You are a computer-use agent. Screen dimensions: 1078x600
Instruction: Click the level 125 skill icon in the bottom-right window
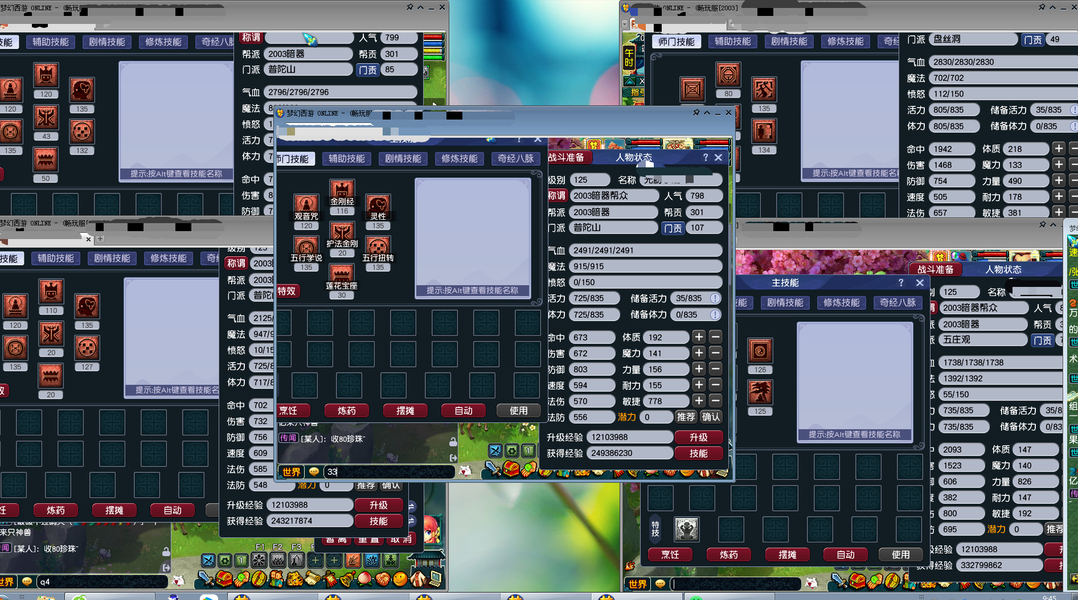point(760,392)
